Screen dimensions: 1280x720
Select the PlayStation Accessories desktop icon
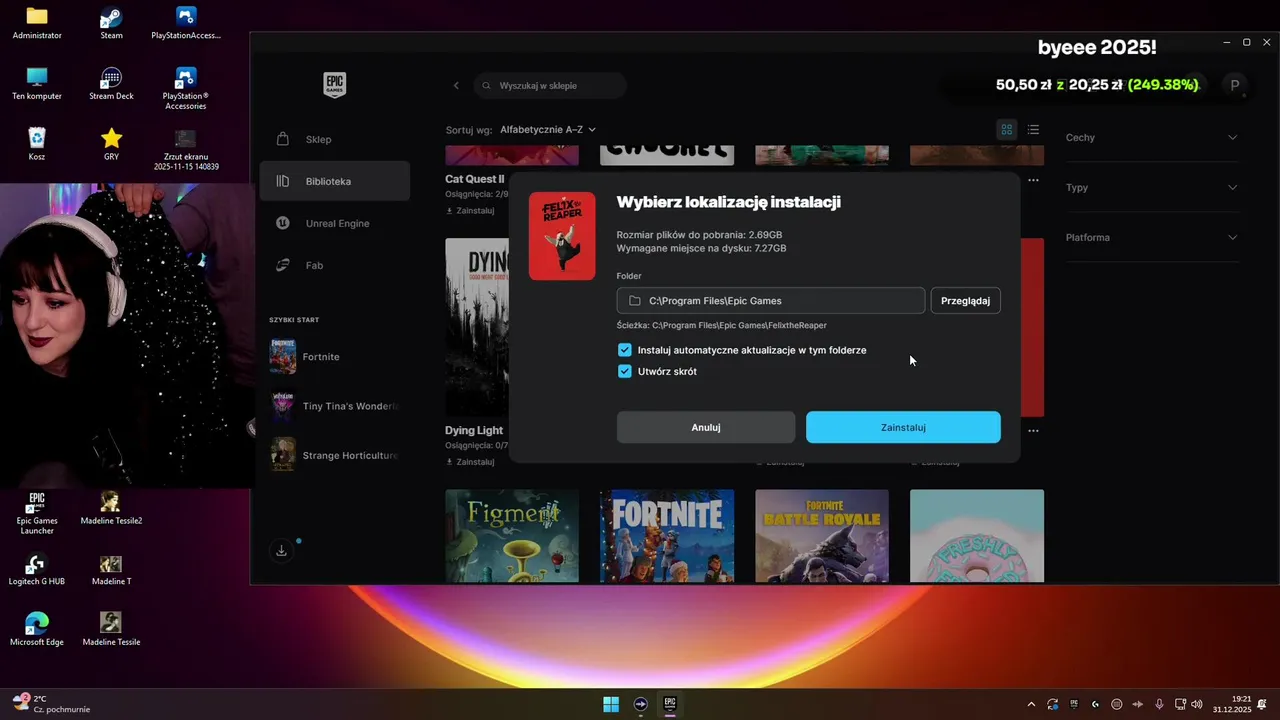point(186,89)
